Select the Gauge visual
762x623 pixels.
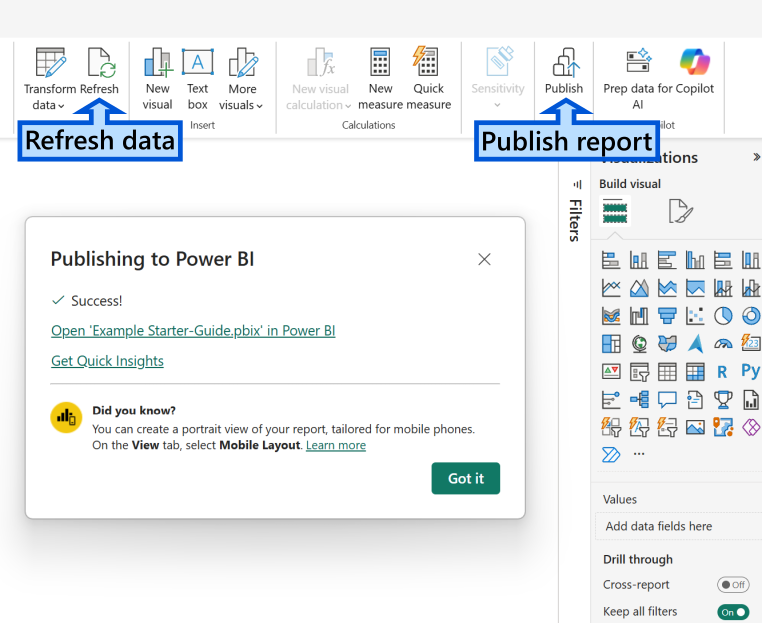tap(723, 344)
